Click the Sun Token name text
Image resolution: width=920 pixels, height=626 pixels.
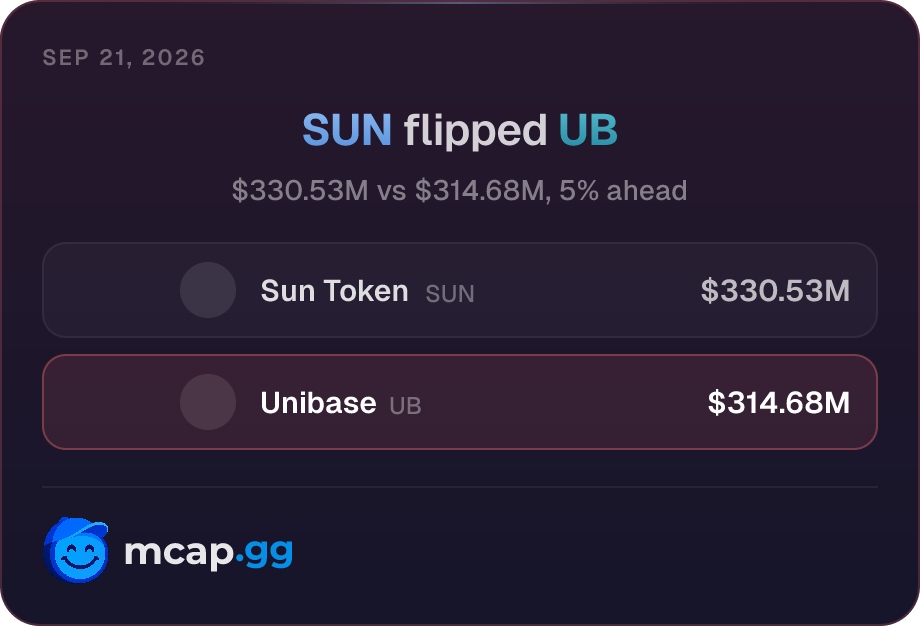pos(334,290)
